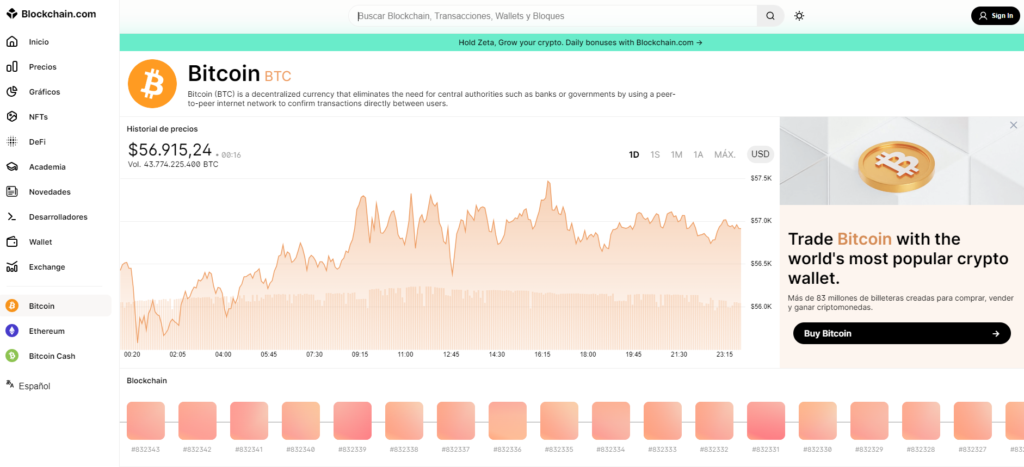Open the Desarrolladores menu label
The width and height of the screenshot is (1024, 467).
coord(58,217)
